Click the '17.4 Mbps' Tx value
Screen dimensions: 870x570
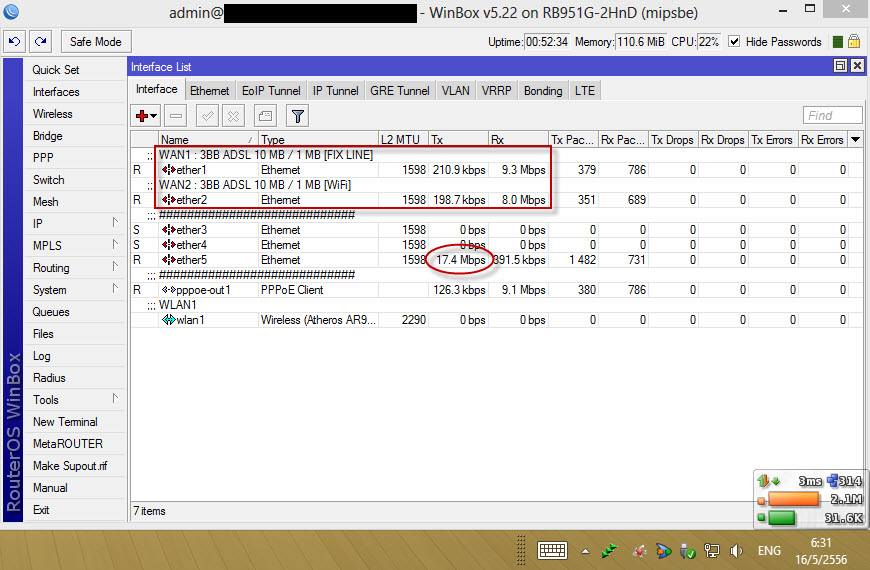(461, 260)
